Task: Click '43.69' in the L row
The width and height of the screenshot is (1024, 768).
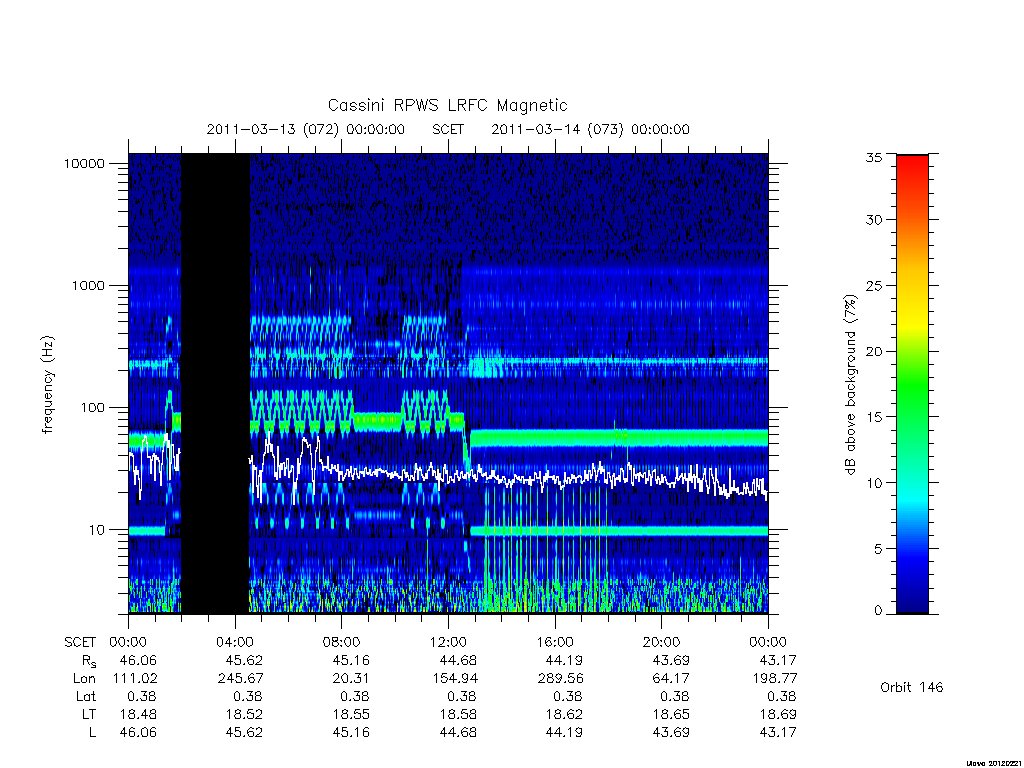Action: coord(671,733)
